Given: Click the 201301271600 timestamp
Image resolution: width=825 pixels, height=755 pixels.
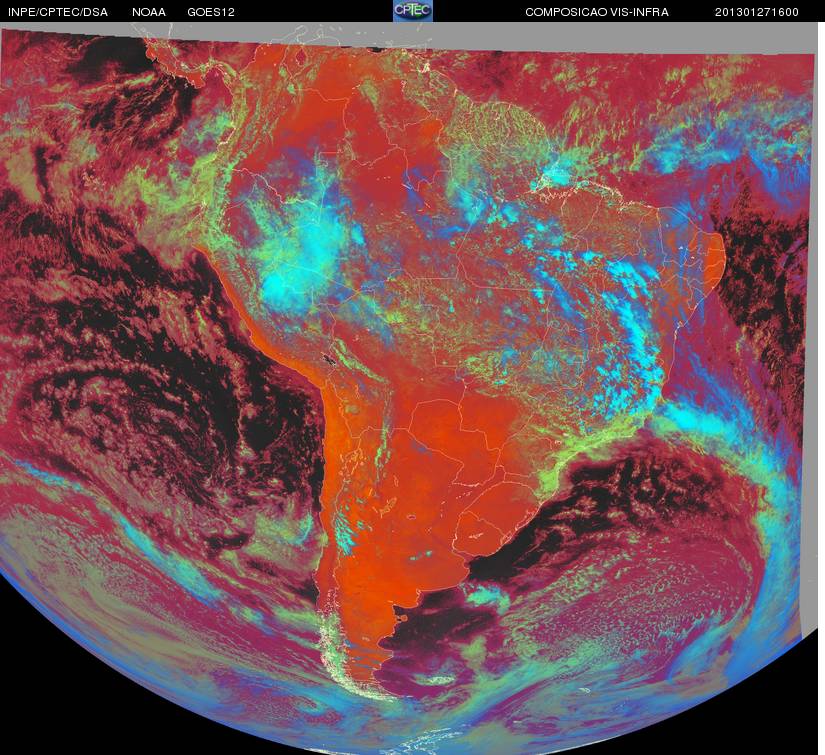Looking at the screenshot, I should click(757, 12).
